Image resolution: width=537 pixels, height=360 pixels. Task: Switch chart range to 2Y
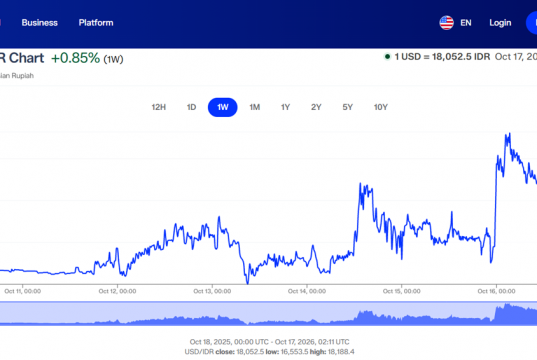(x=316, y=107)
